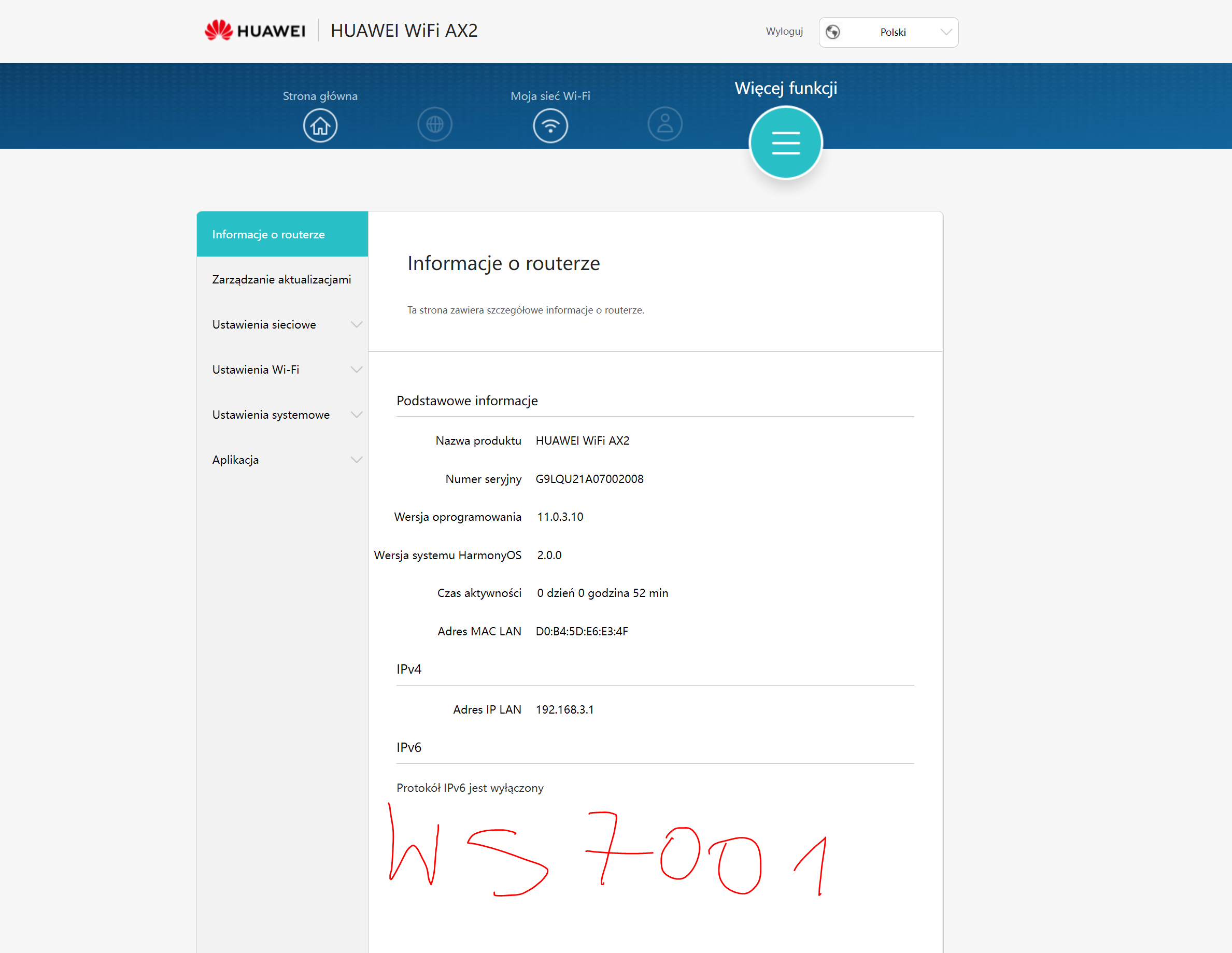
Task: Click the Huawei logo
Action: click(255, 31)
